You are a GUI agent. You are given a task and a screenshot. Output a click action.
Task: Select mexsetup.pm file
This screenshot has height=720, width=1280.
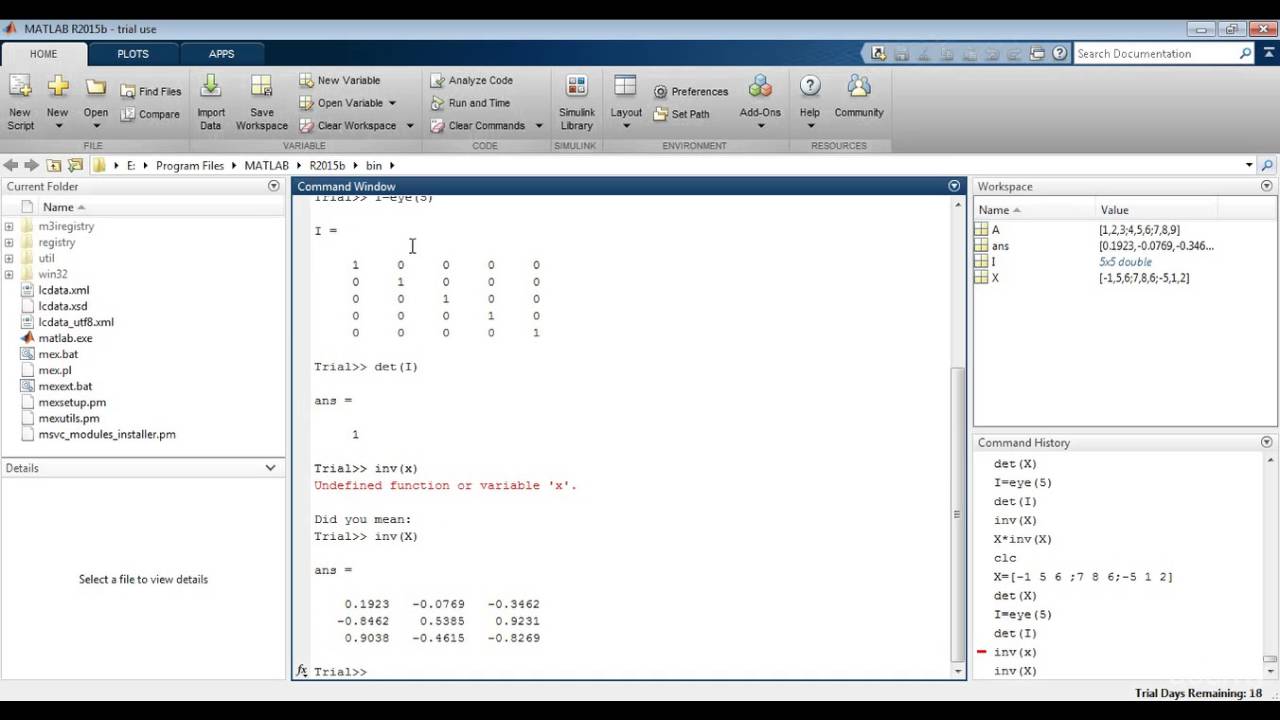(x=71, y=402)
